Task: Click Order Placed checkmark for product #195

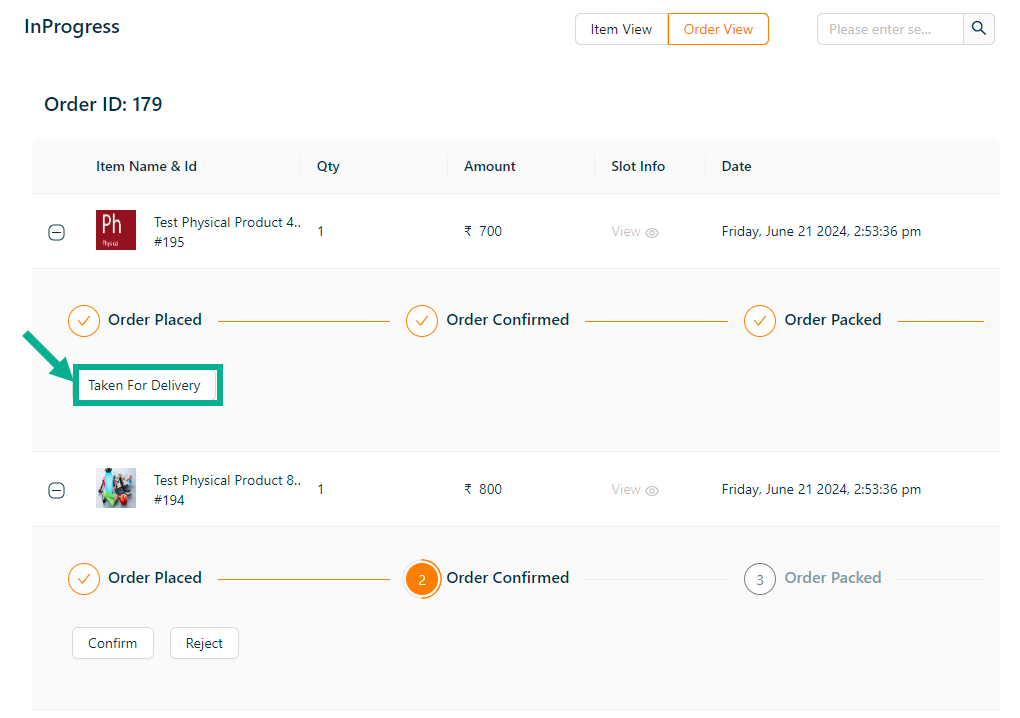Action: [x=84, y=320]
